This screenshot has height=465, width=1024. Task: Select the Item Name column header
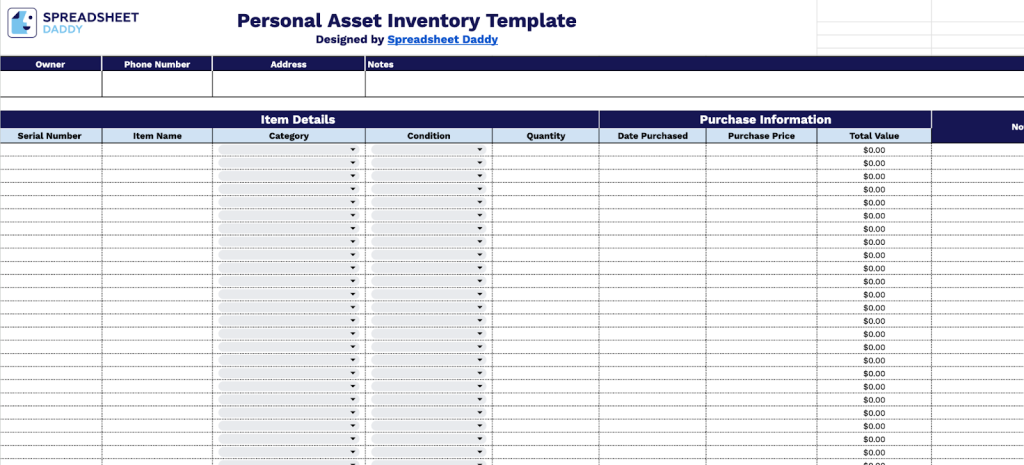pyautogui.click(x=157, y=136)
